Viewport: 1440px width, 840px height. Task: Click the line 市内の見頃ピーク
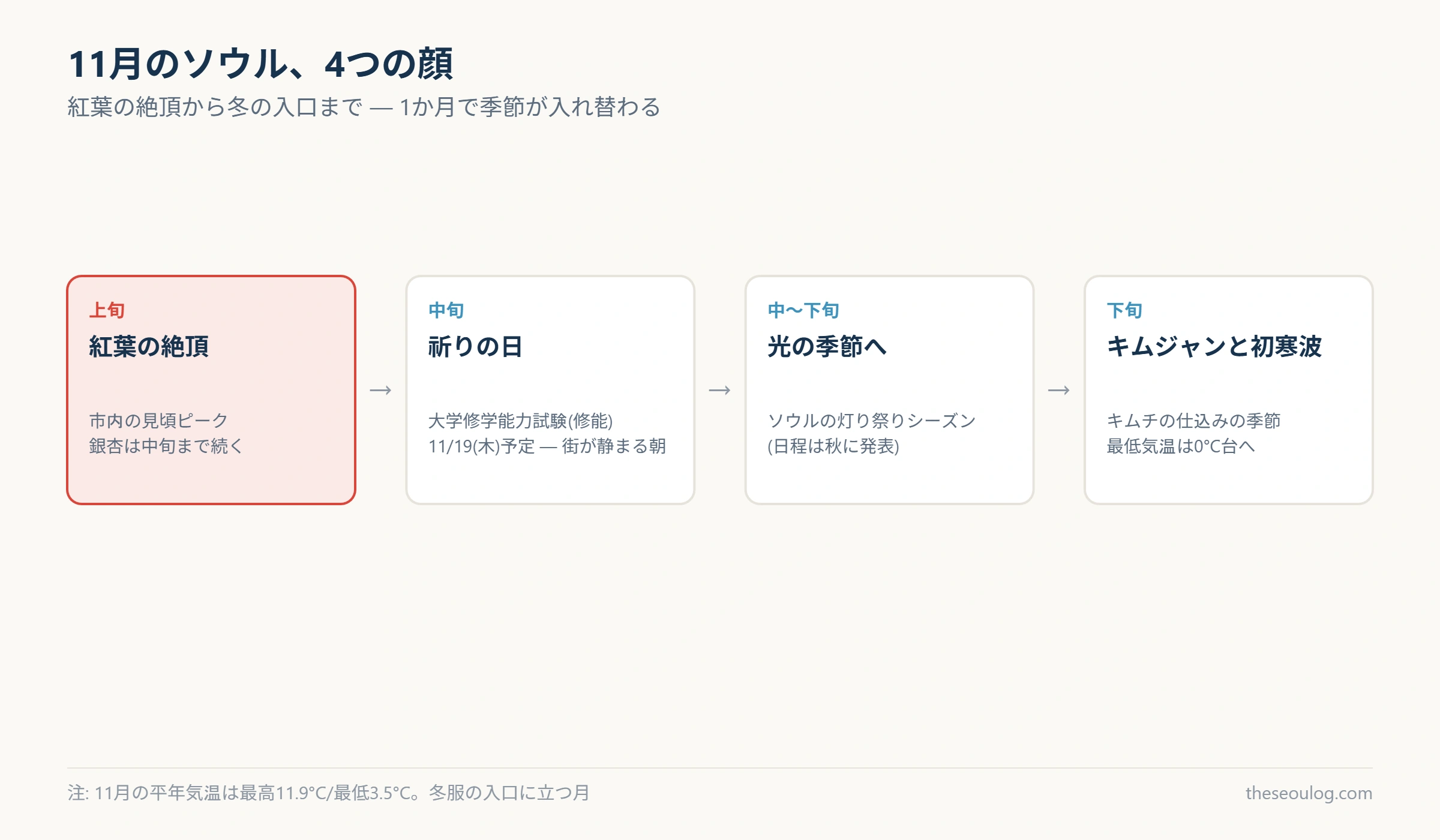pyautogui.click(x=158, y=421)
